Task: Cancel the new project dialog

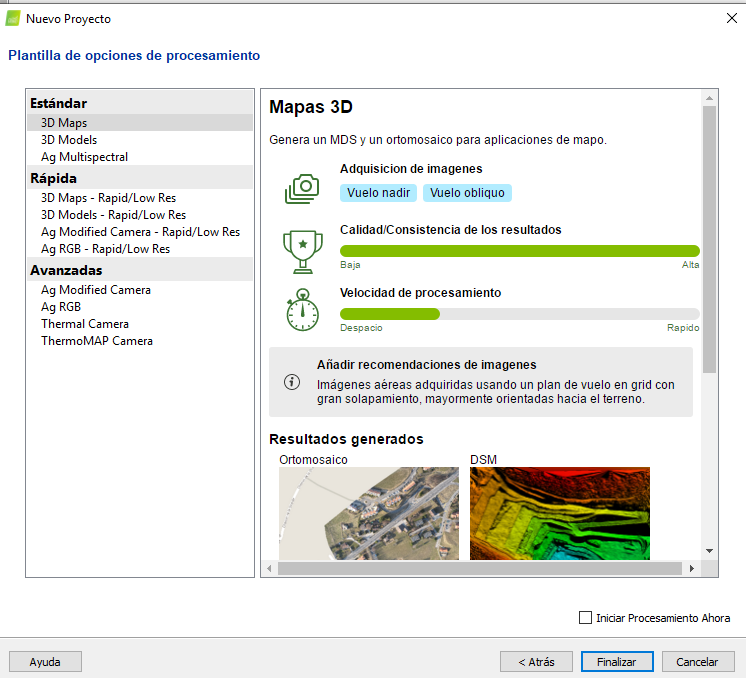Action: [698, 662]
